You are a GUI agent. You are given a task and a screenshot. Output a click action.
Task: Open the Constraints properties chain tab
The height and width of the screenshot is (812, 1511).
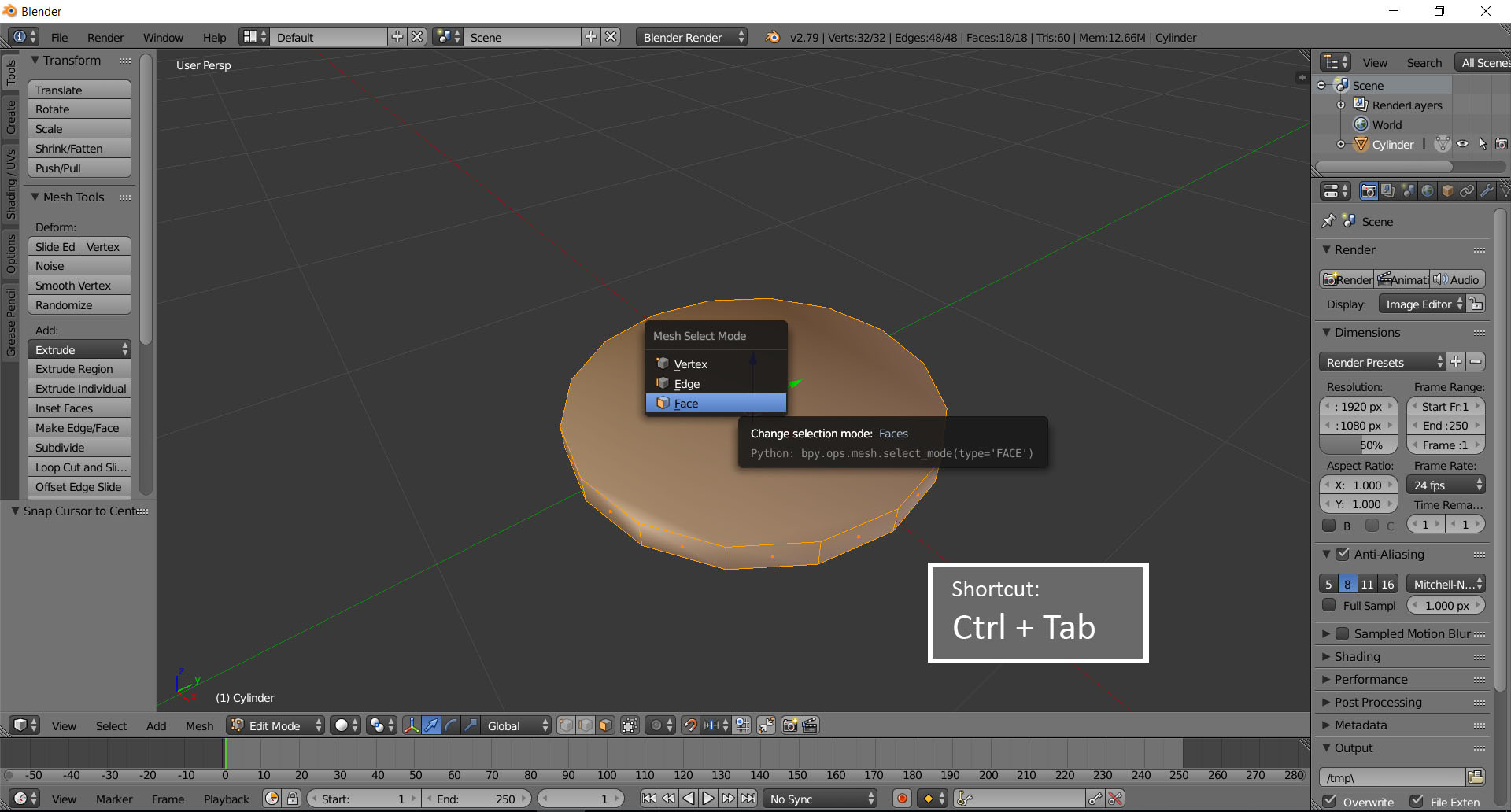(x=1467, y=190)
